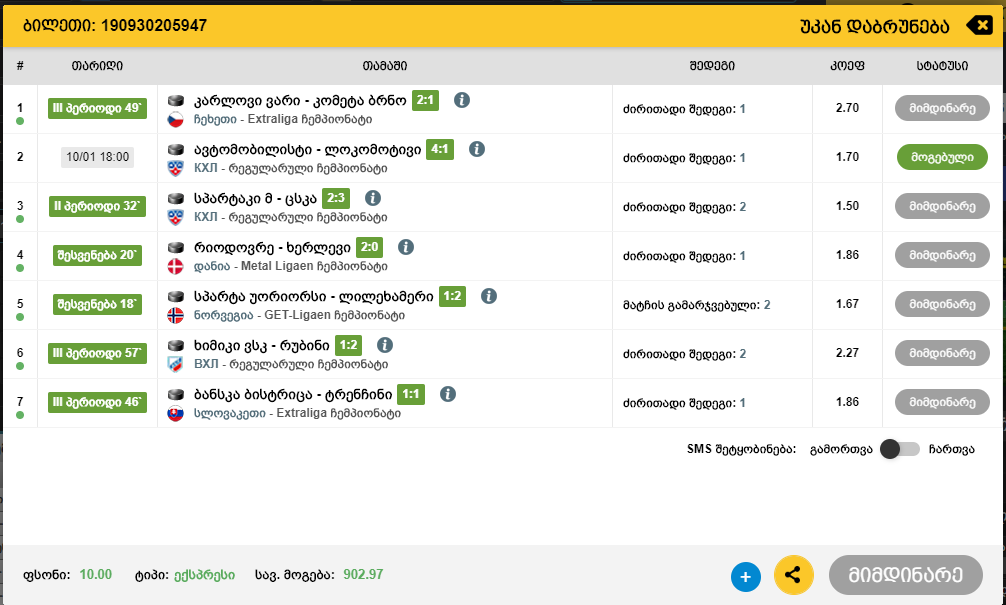Screen dimensions: 1006x605
Task: Click hockey puck icon beside სპარტაკი მ
Action: pyautogui.click(x=176, y=198)
